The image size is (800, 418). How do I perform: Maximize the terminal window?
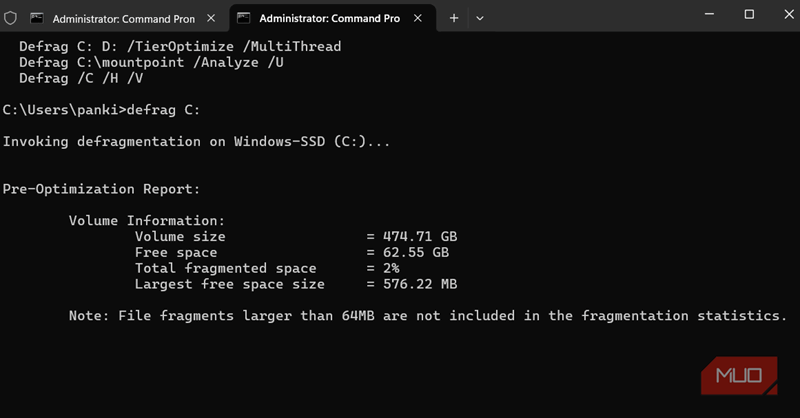click(748, 15)
